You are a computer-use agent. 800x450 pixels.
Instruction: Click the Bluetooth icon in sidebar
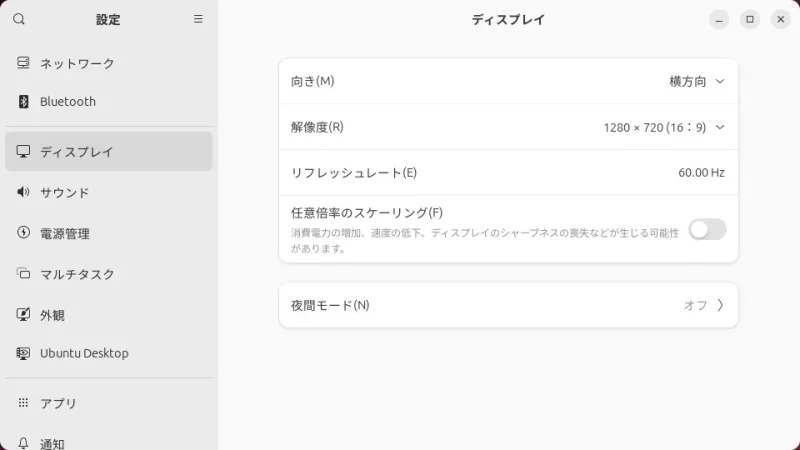pyautogui.click(x=24, y=101)
